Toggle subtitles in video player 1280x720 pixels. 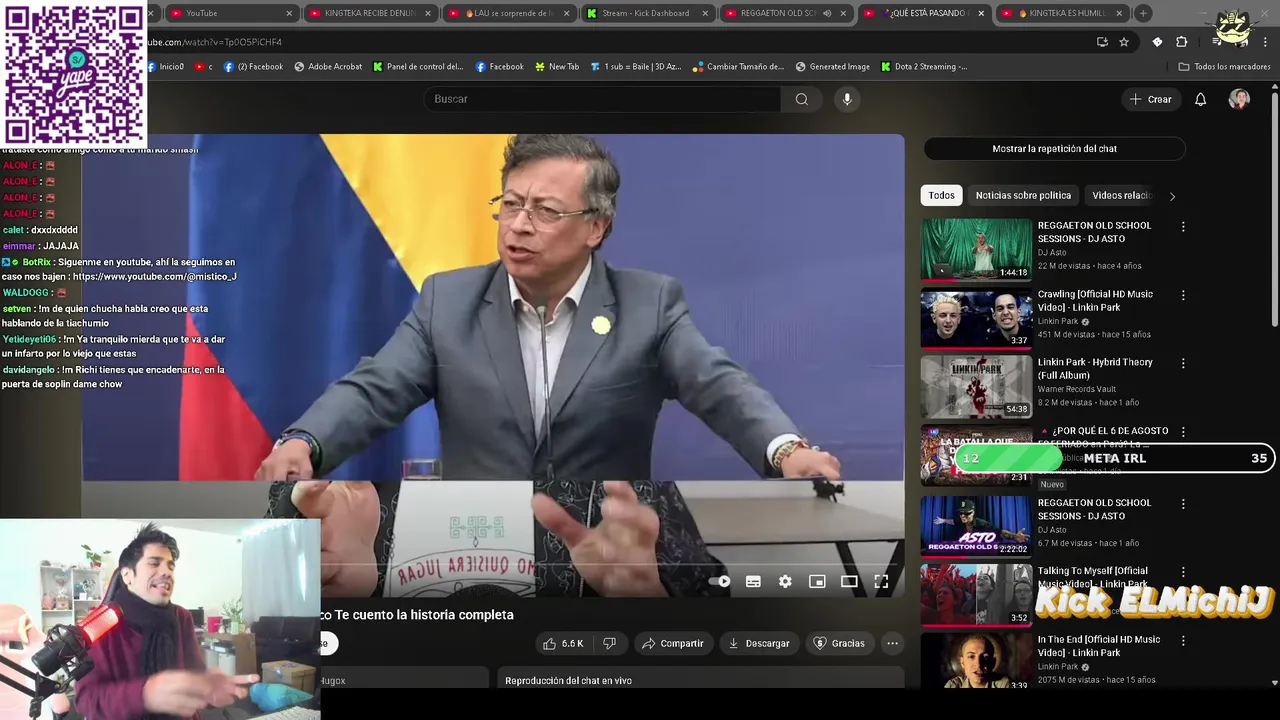tap(753, 581)
